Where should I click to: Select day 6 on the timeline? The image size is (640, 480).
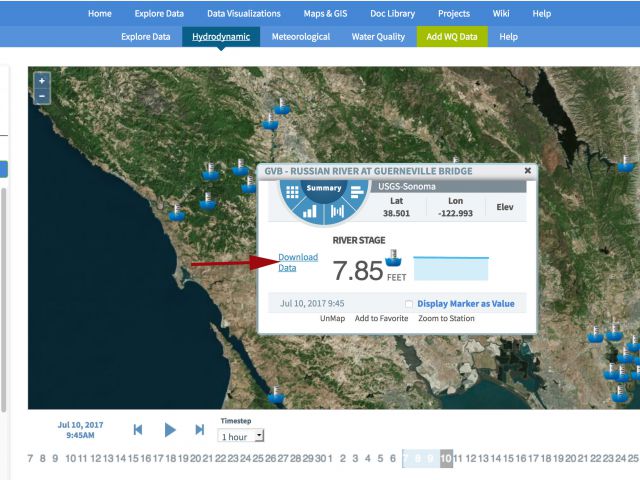point(393,458)
